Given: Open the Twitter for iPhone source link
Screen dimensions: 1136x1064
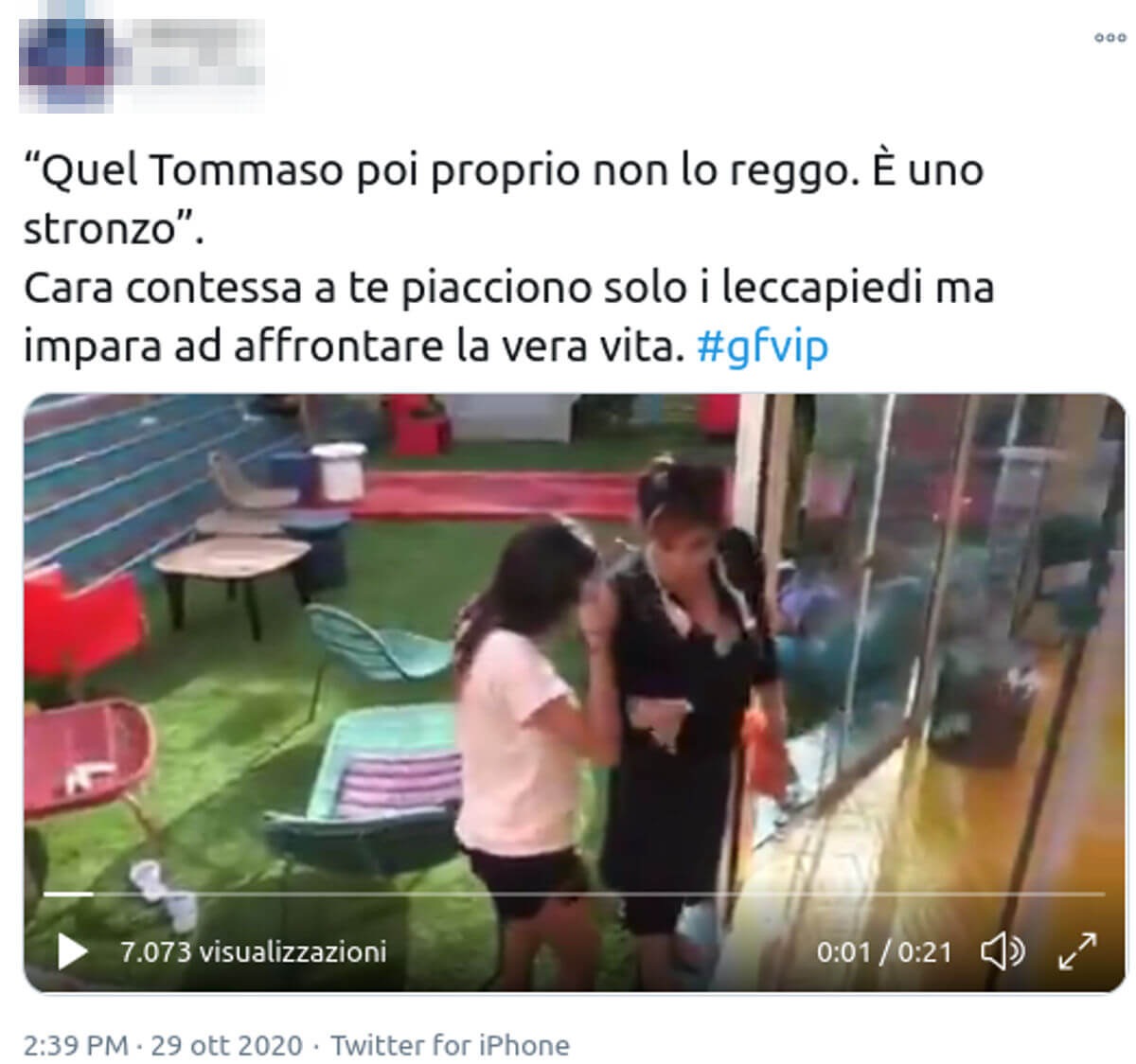Looking at the screenshot, I should [x=450, y=1045].
